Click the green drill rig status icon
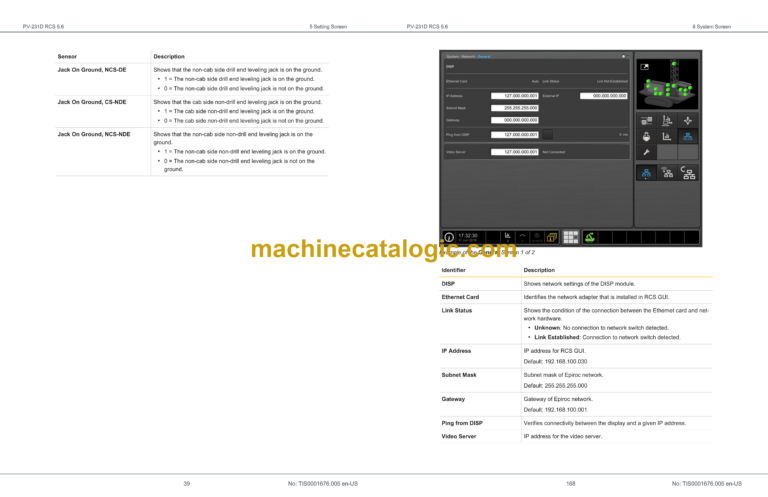Screen dimensions: 768x497 [590, 237]
